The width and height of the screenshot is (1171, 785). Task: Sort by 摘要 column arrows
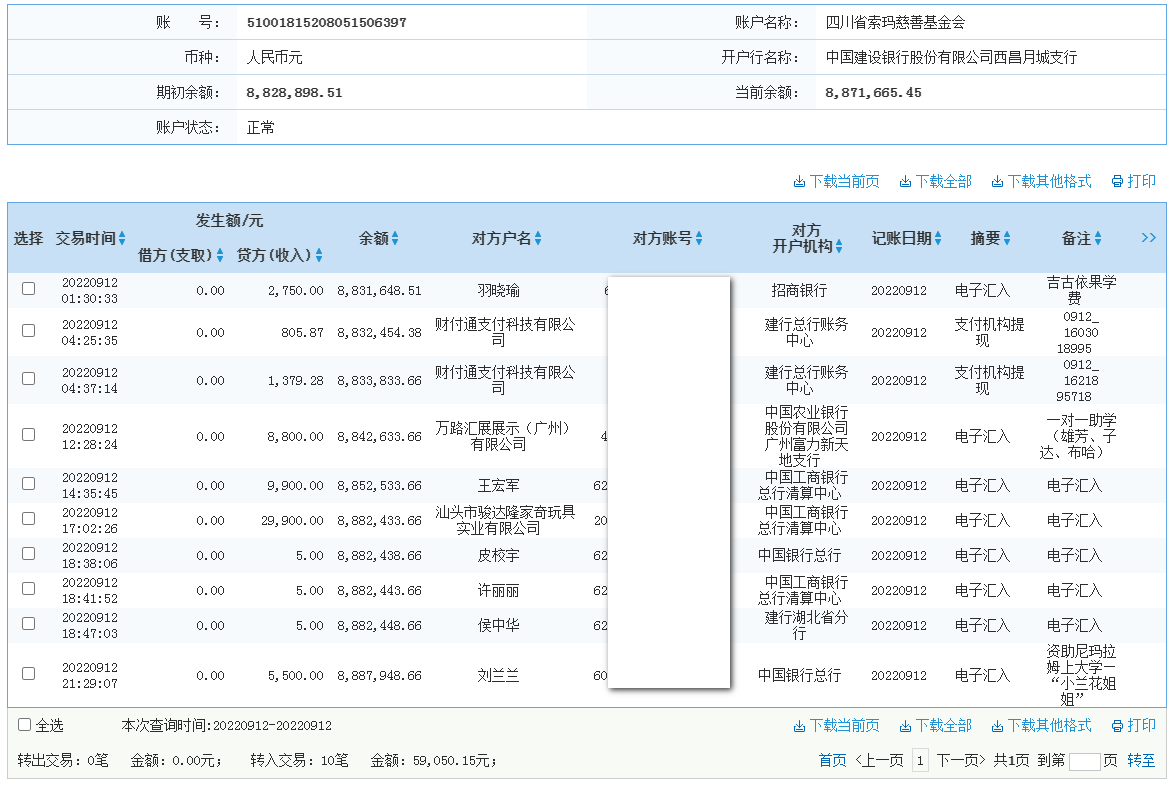(x=1007, y=238)
